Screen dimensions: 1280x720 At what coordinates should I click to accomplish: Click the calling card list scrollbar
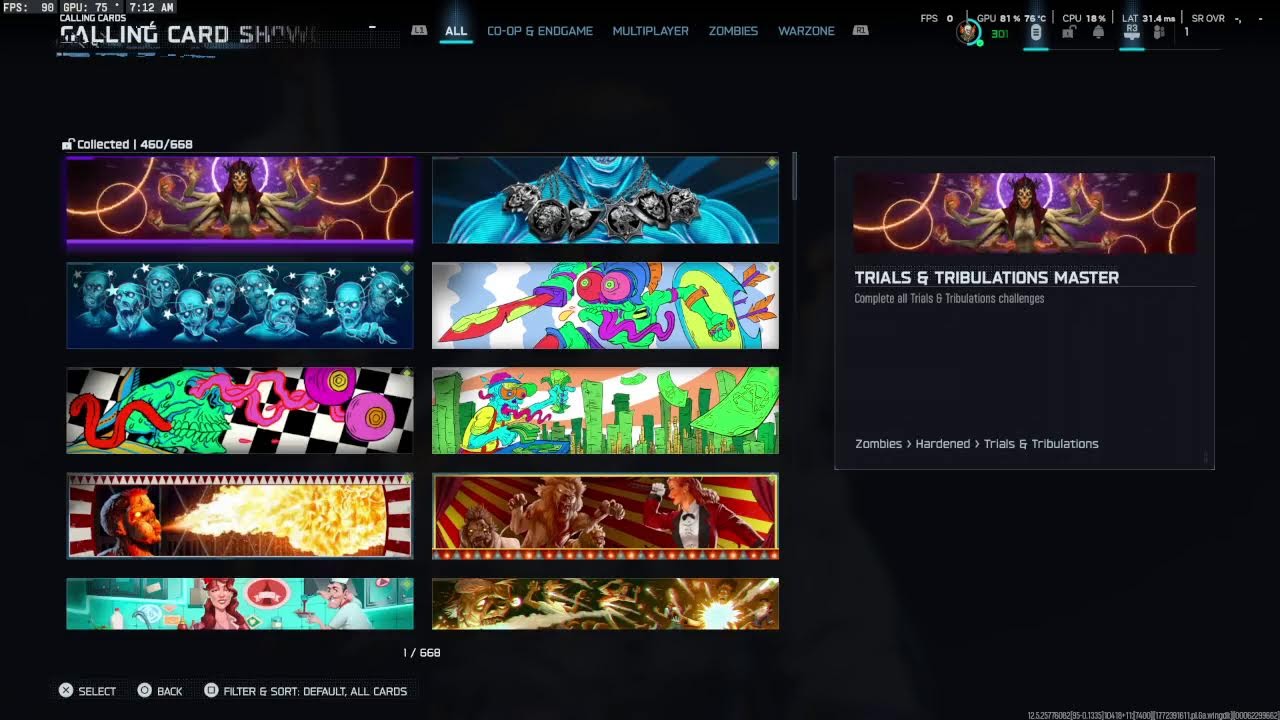coord(794,176)
